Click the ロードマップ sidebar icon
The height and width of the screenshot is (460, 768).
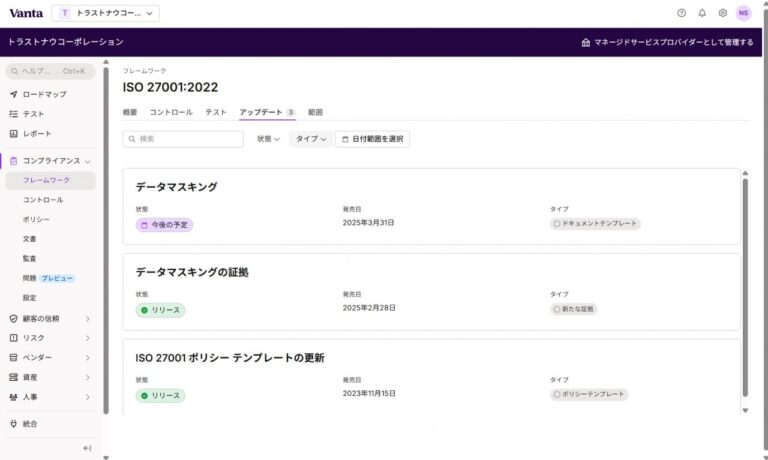[14, 94]
